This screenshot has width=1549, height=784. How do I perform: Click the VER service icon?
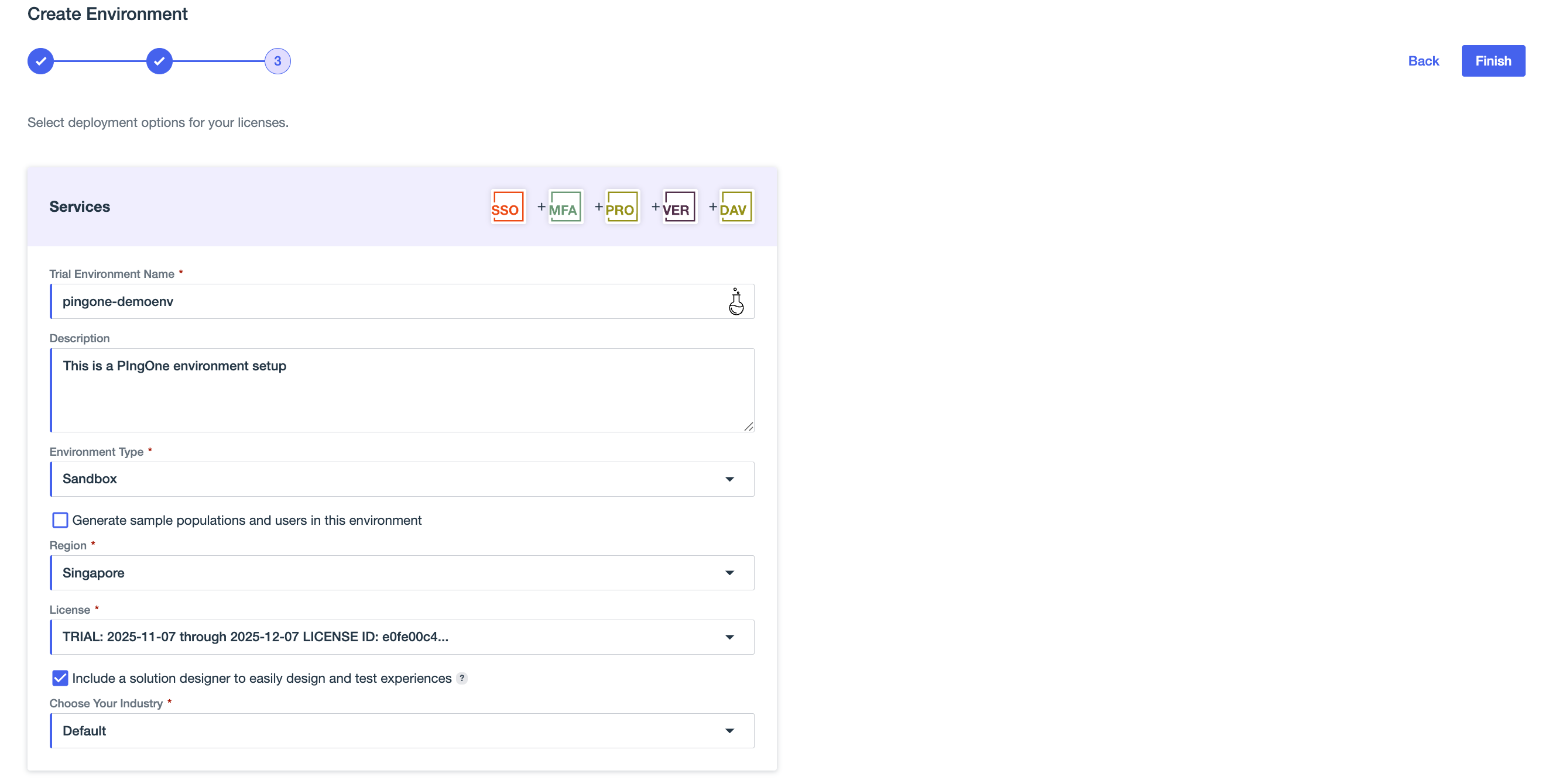click(679, 207)
